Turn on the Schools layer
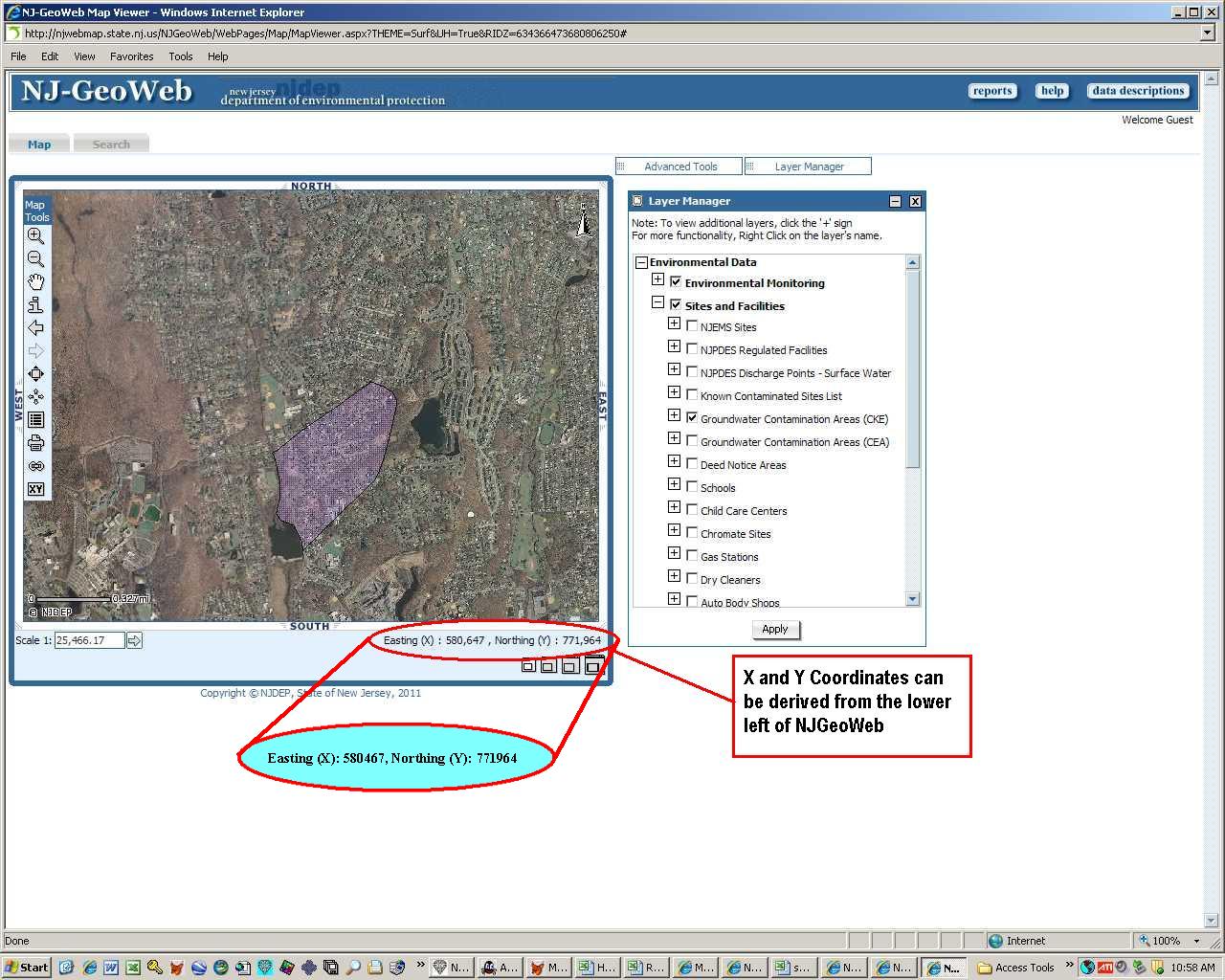This screenshot has height=980, width=1225. click(692, 487)
